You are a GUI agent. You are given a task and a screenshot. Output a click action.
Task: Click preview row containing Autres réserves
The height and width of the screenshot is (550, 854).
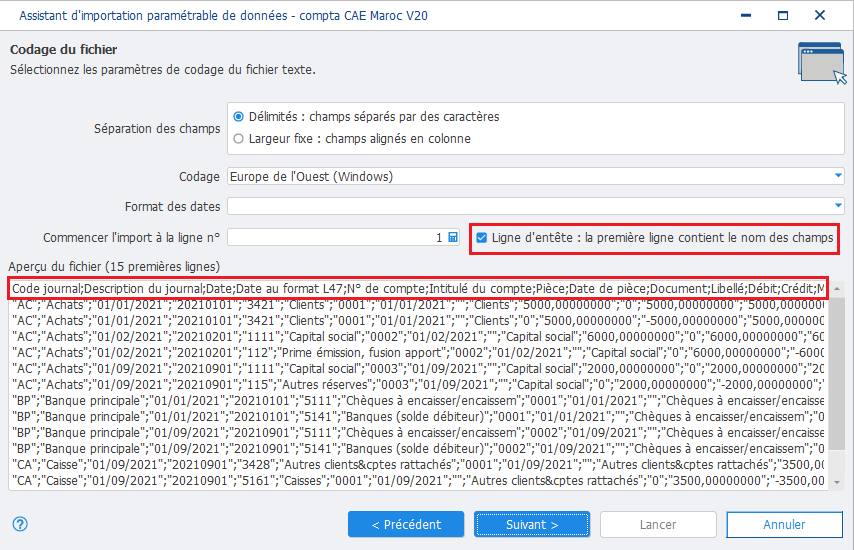click(418, 384)
